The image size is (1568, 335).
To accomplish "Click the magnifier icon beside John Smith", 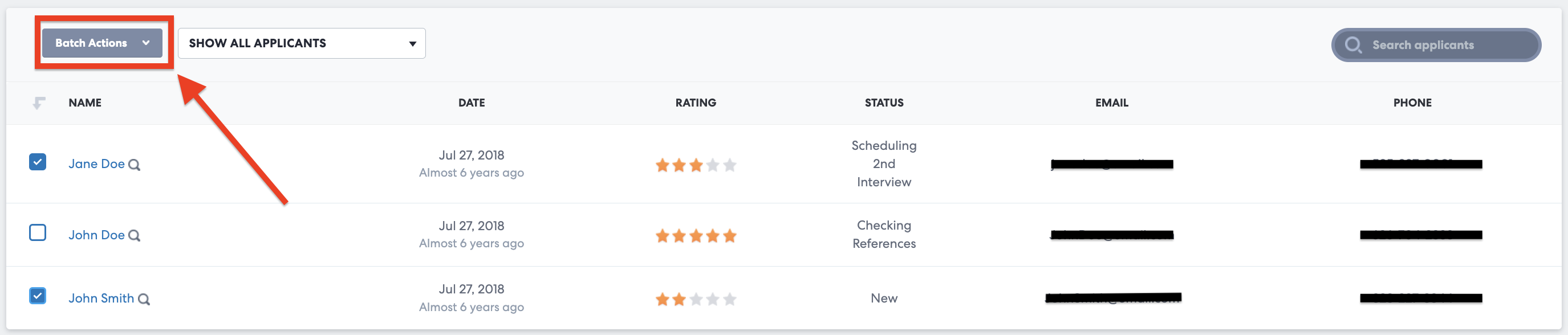I will (144, 299).
